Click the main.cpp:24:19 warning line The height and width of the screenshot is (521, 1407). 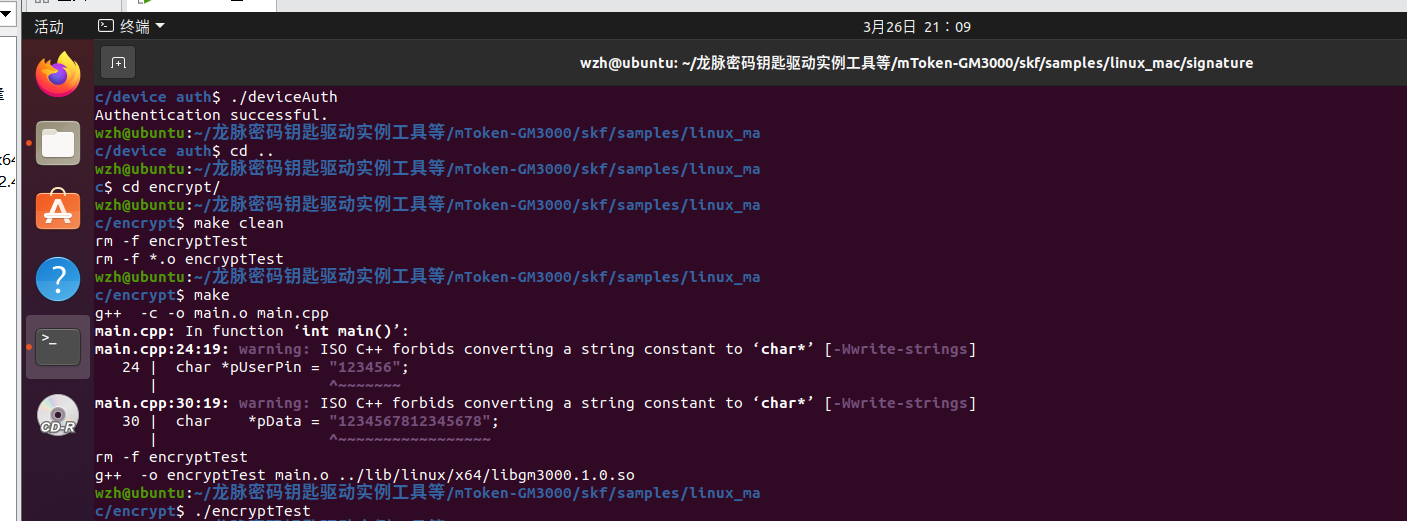(x=535, y=349)
